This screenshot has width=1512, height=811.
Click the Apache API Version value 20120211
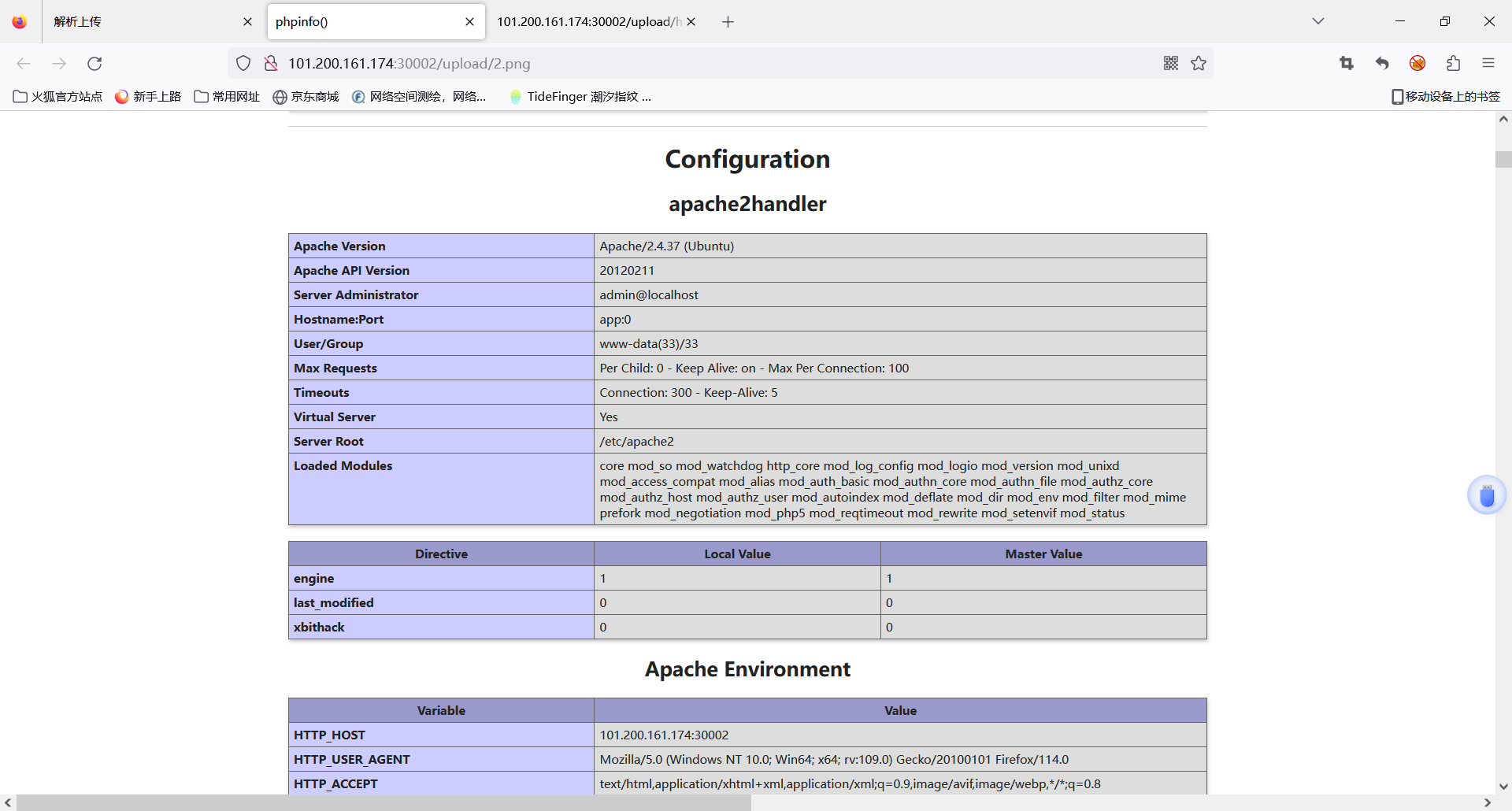tap(627, 270)
